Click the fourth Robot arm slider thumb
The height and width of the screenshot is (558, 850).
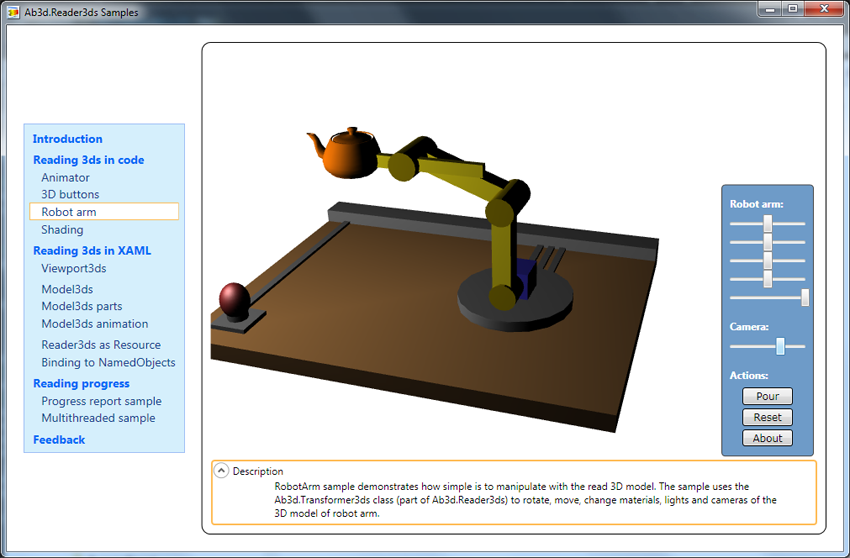pos(768,279)
